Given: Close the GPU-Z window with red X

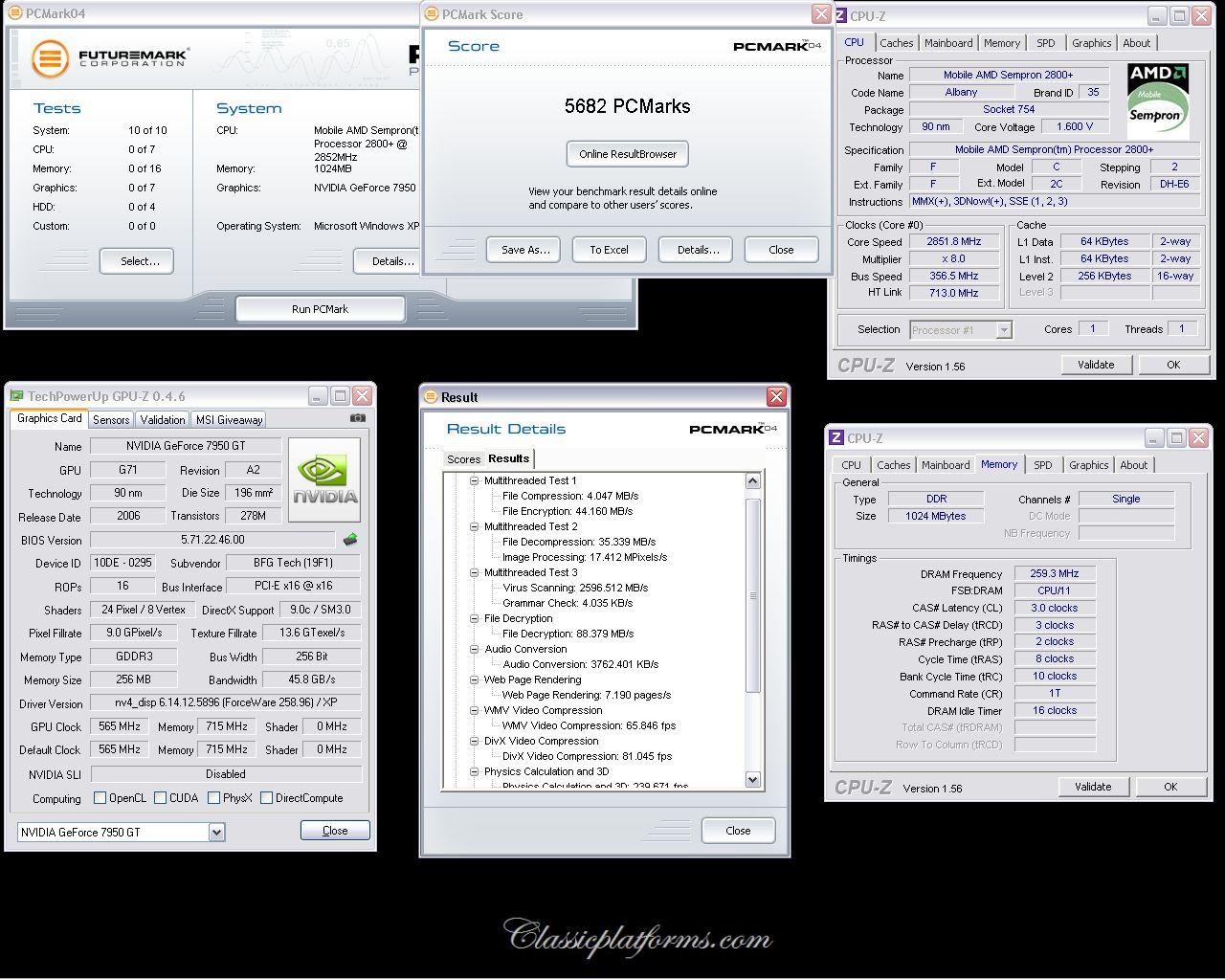Looking at the screenshot, I should pyautogui.click(x=362, y=395).
